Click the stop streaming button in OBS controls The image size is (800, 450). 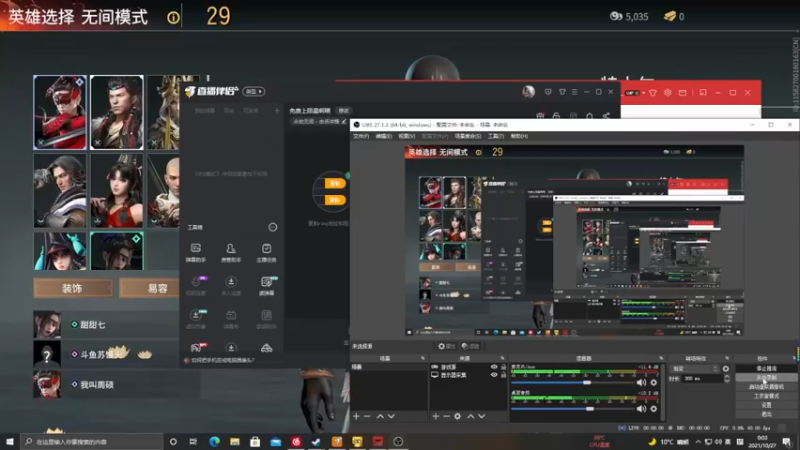tap(766, 368)
